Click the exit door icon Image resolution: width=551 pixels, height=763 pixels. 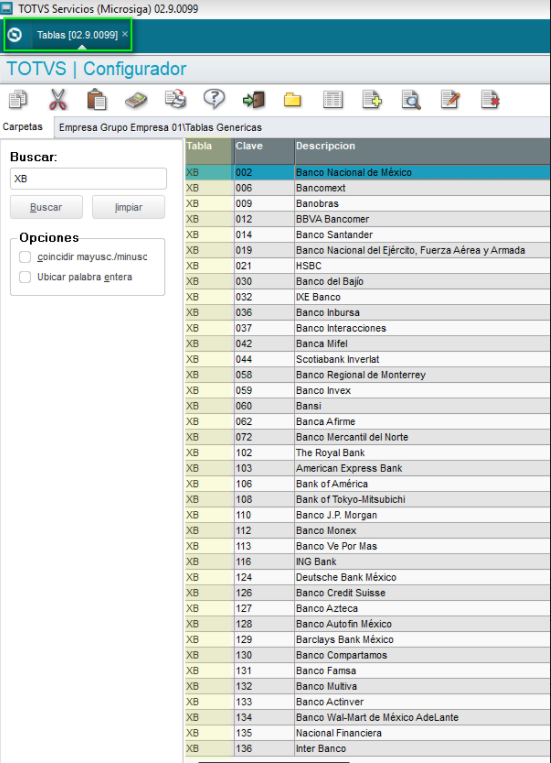pos(254,100)
